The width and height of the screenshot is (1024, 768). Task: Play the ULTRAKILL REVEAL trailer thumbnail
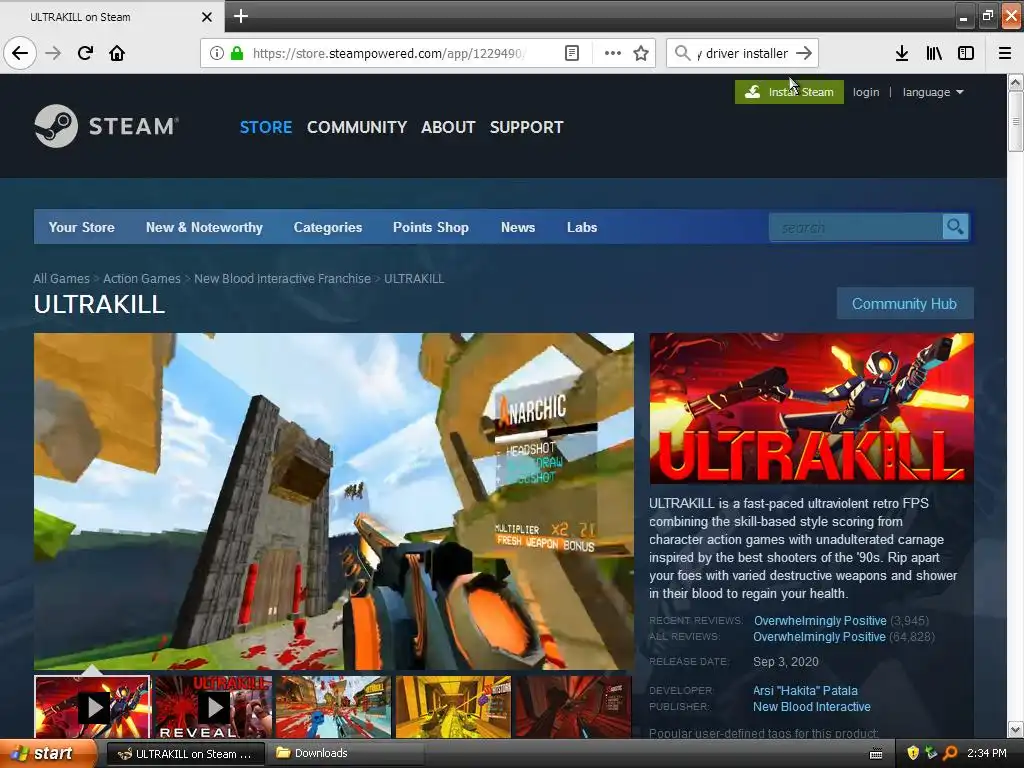[x=213, y=707]
